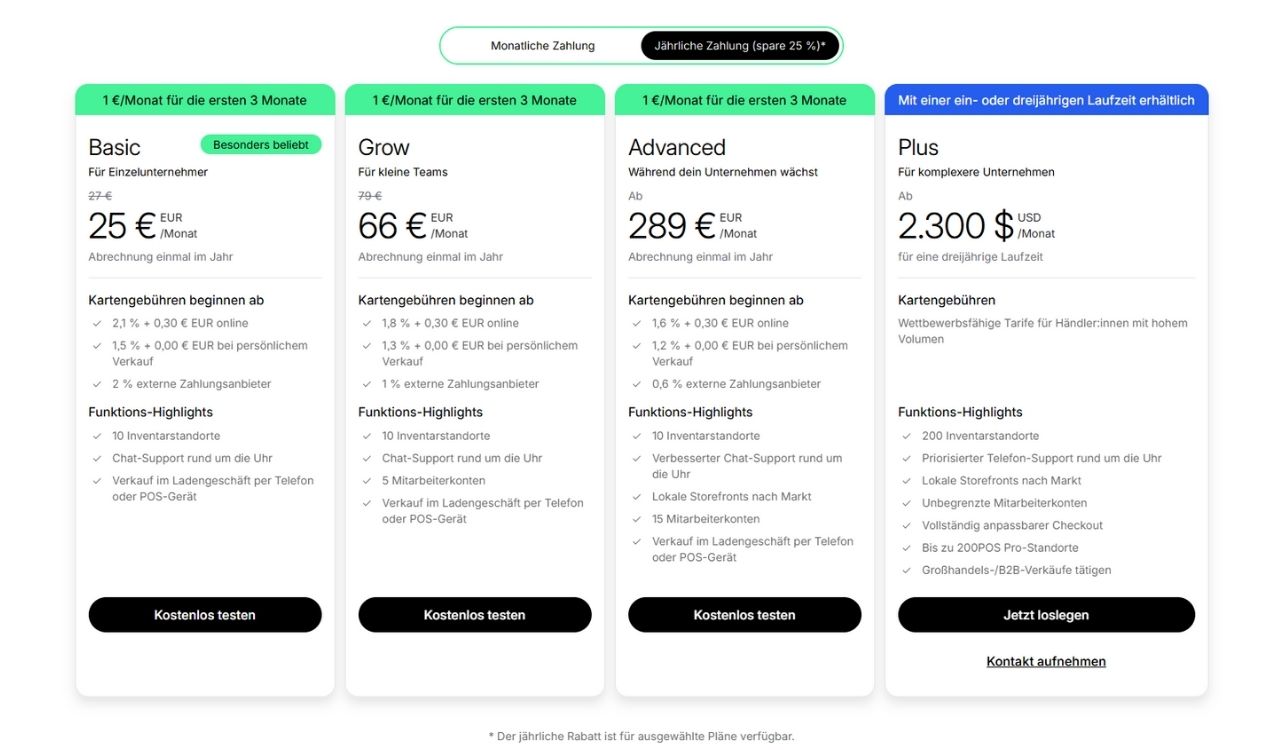This screenshot has height=750, width=1280.
Task: Click the Grow plan 66 € price
Action: tap(392, 226)
